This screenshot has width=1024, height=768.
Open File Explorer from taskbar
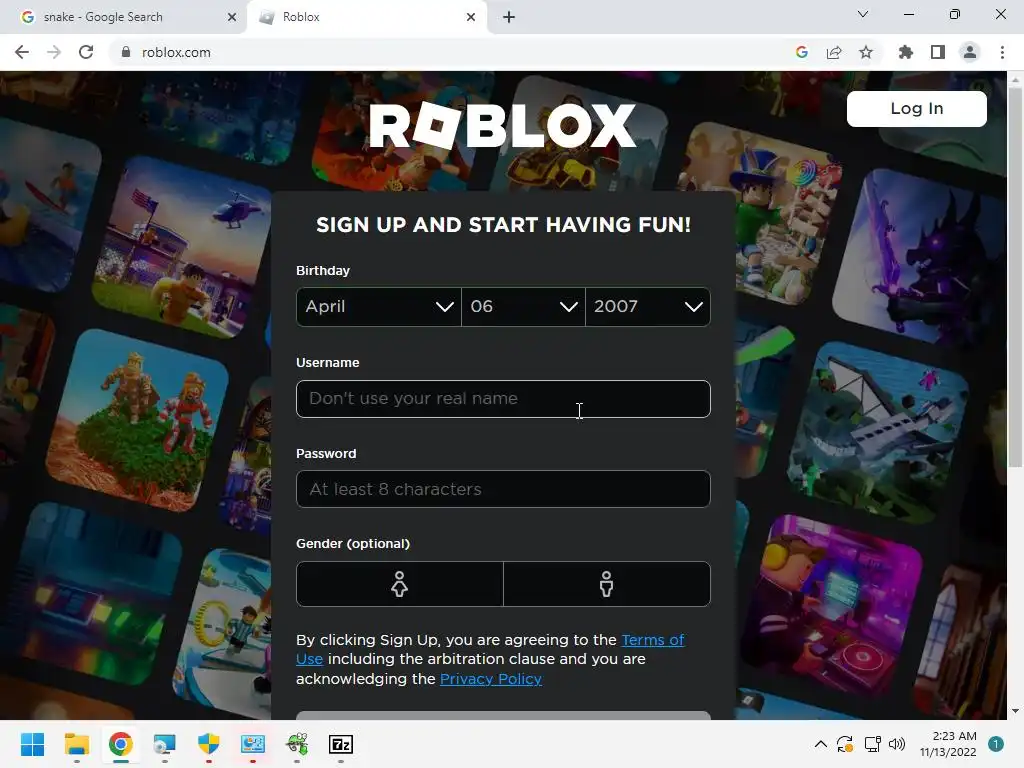click(76, 744)
